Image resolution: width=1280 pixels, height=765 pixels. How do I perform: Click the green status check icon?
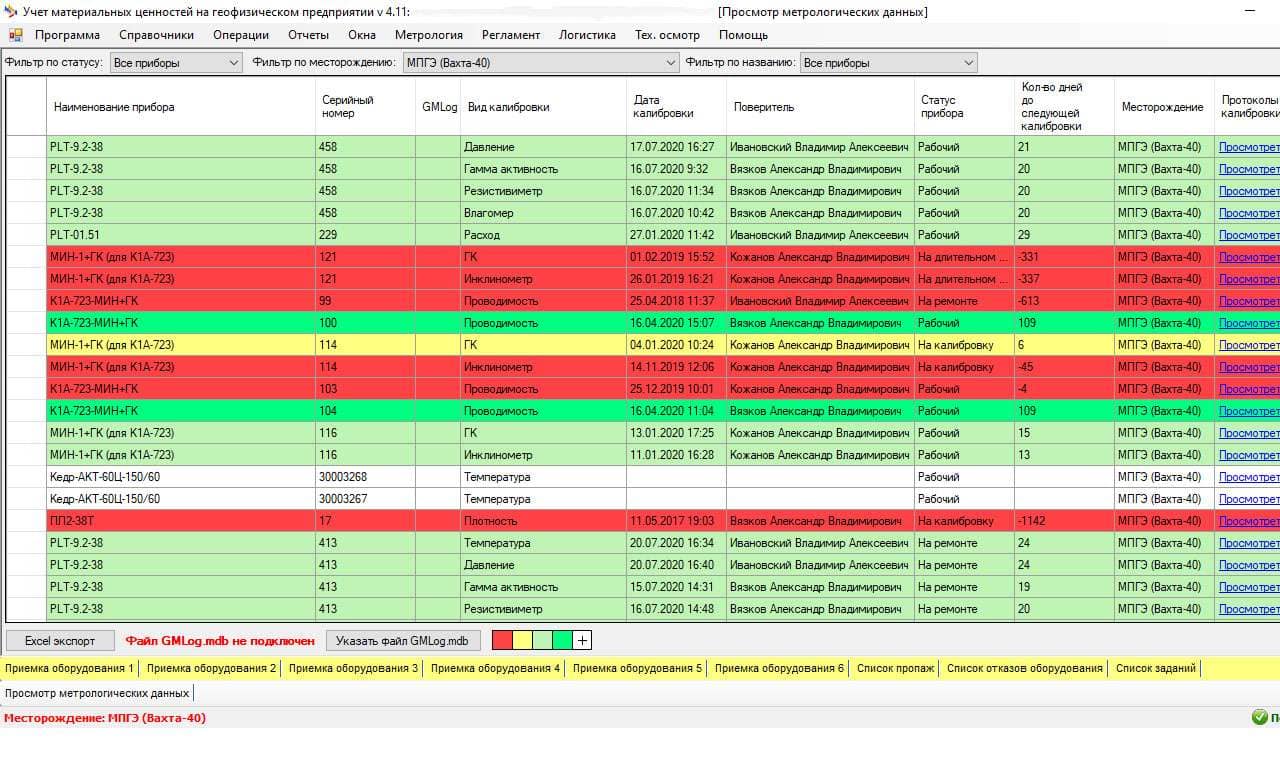(x=1260, y=717)
